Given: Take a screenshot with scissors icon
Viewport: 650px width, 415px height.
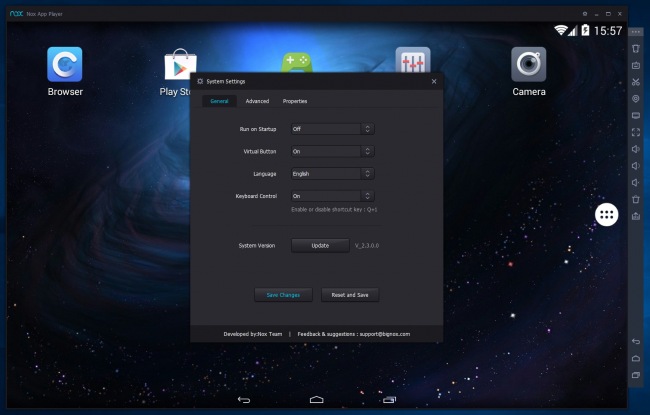Looking at the screenshot, I should coord(635,82).
